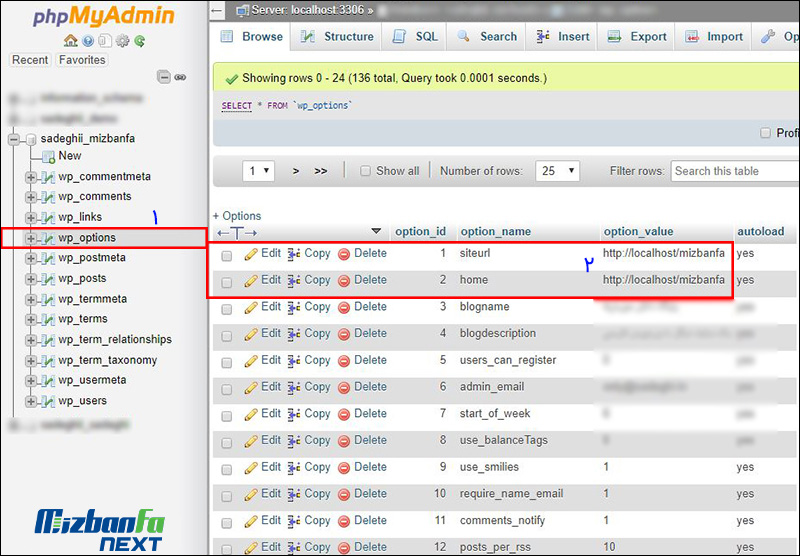
Task: Open wp_options table in sidebar
Action: 87,238
